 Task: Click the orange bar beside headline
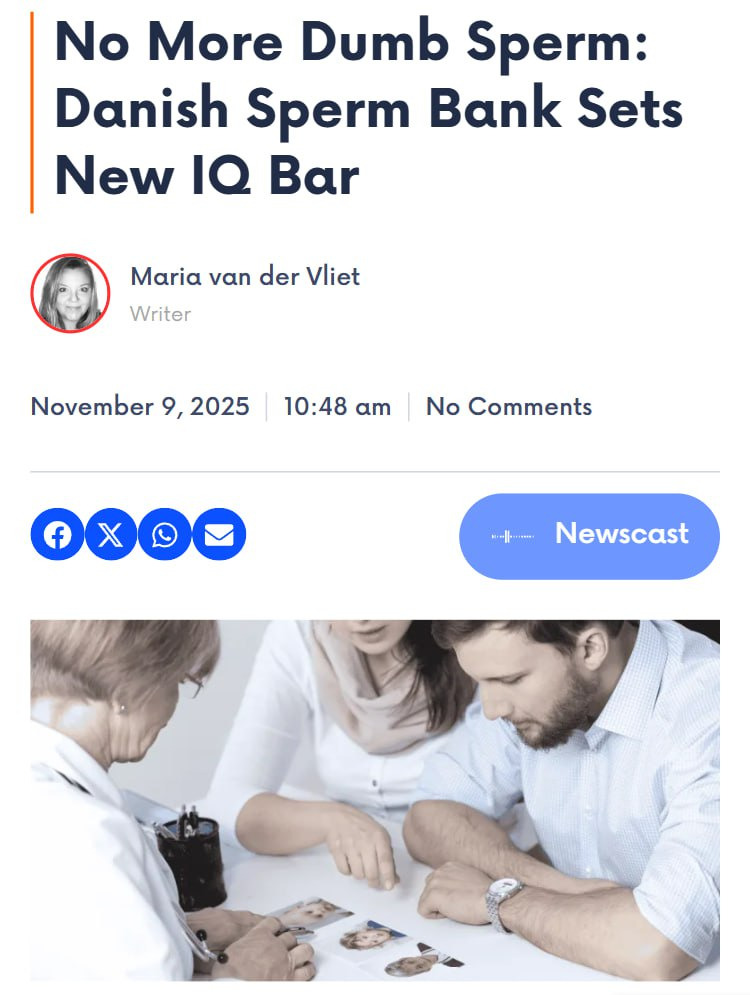click(x=32, y=112)
